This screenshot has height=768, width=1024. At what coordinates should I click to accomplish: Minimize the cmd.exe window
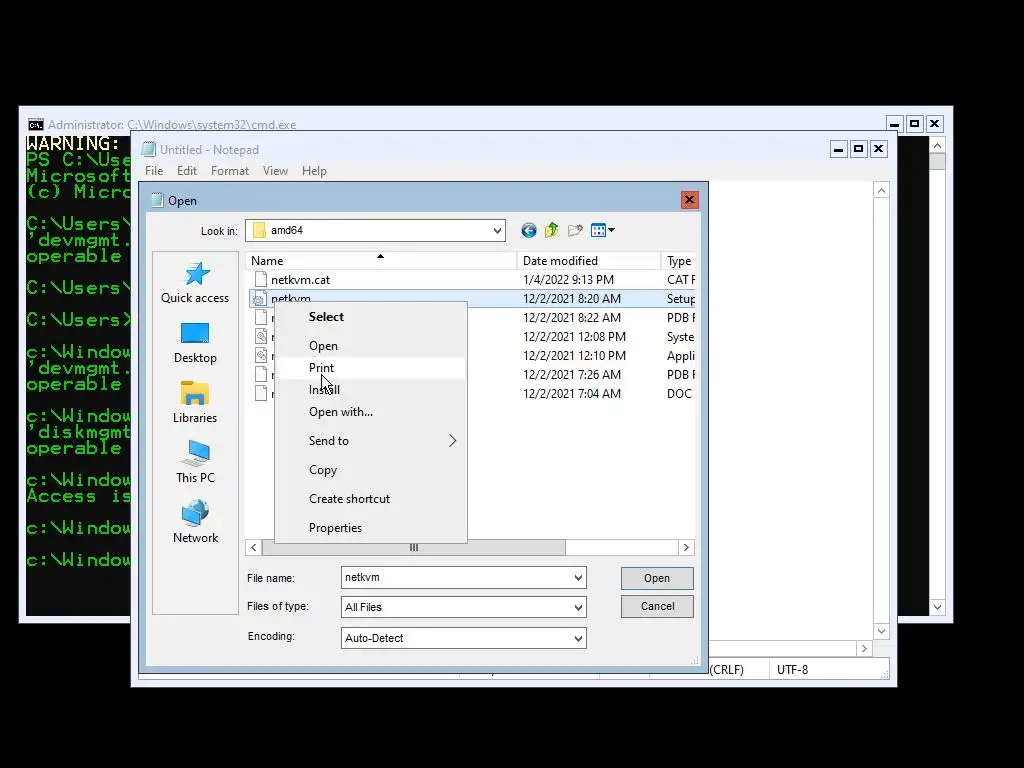coord(895,123)
